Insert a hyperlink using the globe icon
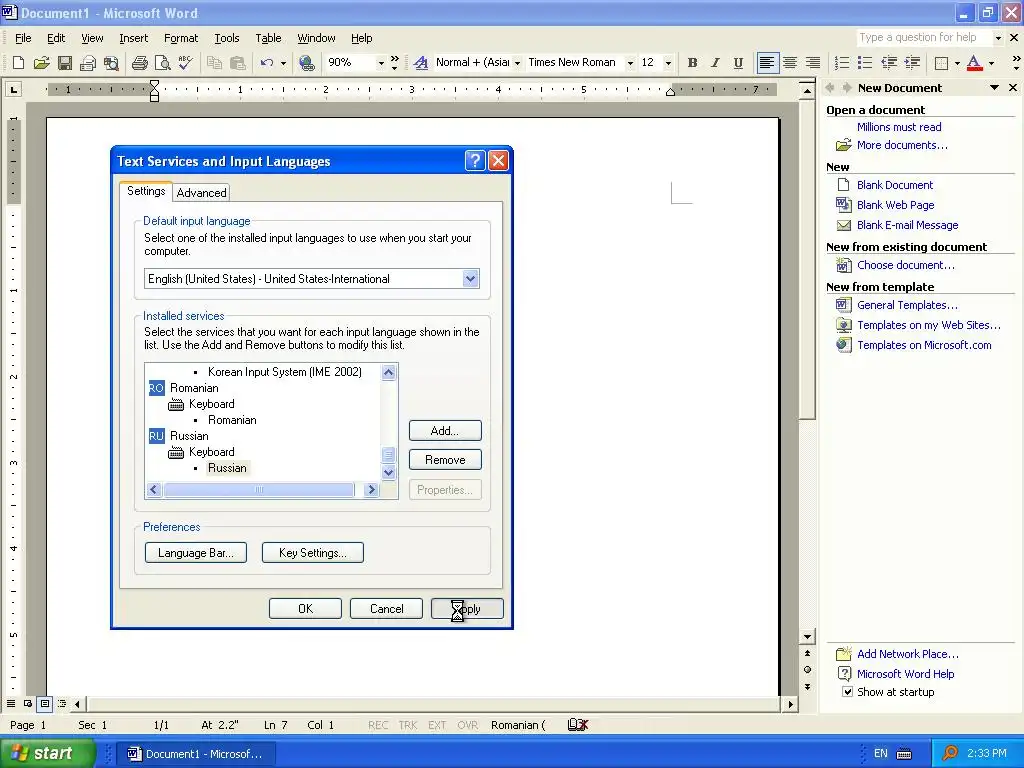The width and height of the screenshot is (1024, 768). 306,63
